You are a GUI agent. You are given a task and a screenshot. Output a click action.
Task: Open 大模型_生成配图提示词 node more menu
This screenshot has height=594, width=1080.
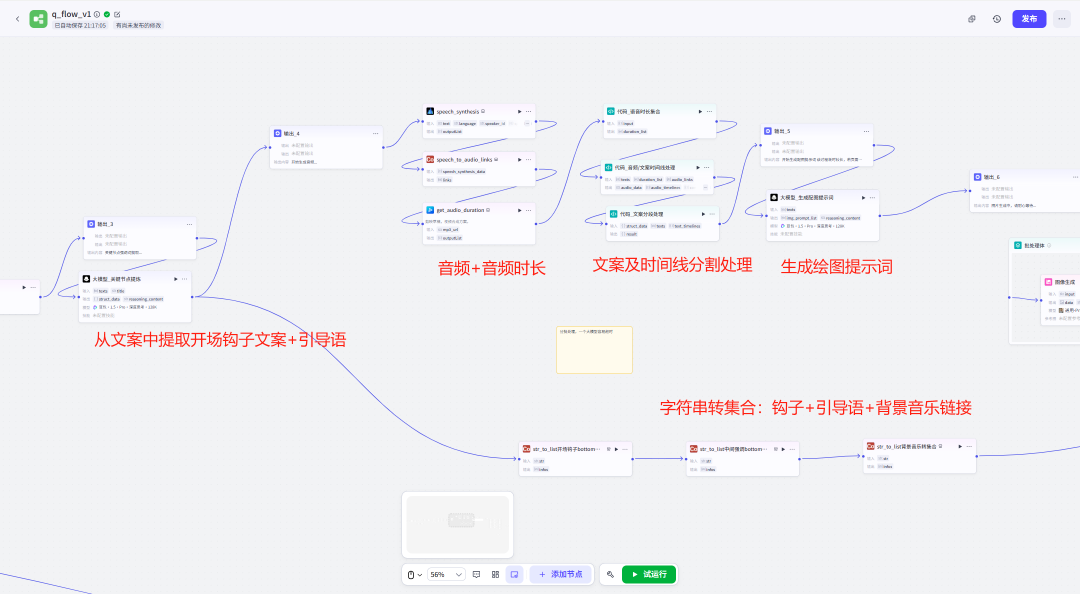tap(873, 198)
